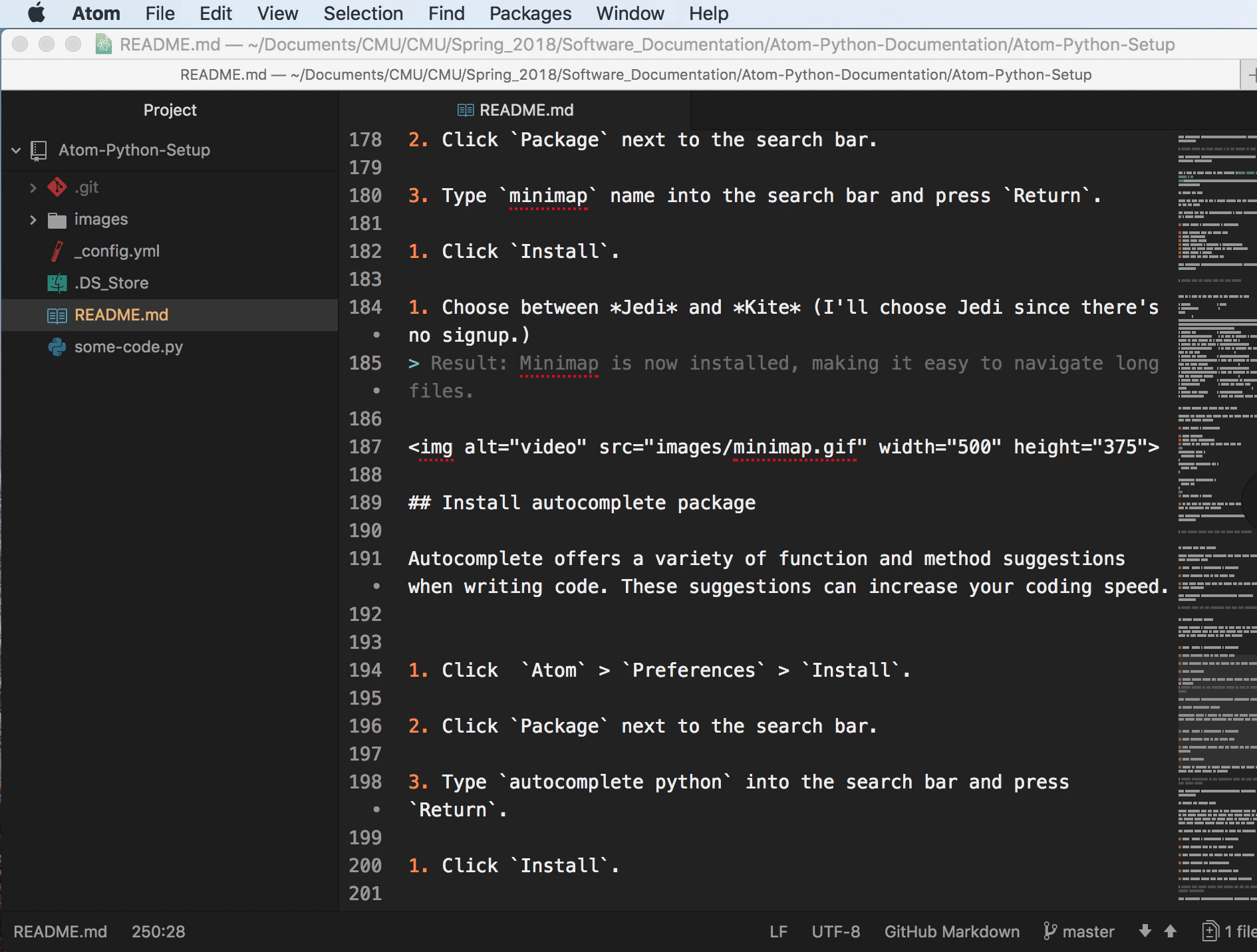The height and width of the screenshot is (952, 1257).
Task: Click the text 'Click `Install`.' on line 182
Action: [530, 251]
